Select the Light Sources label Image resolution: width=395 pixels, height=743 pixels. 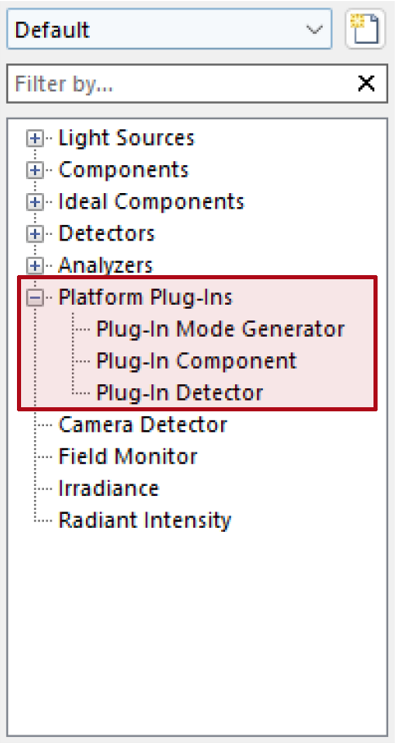tap(126, 138)
